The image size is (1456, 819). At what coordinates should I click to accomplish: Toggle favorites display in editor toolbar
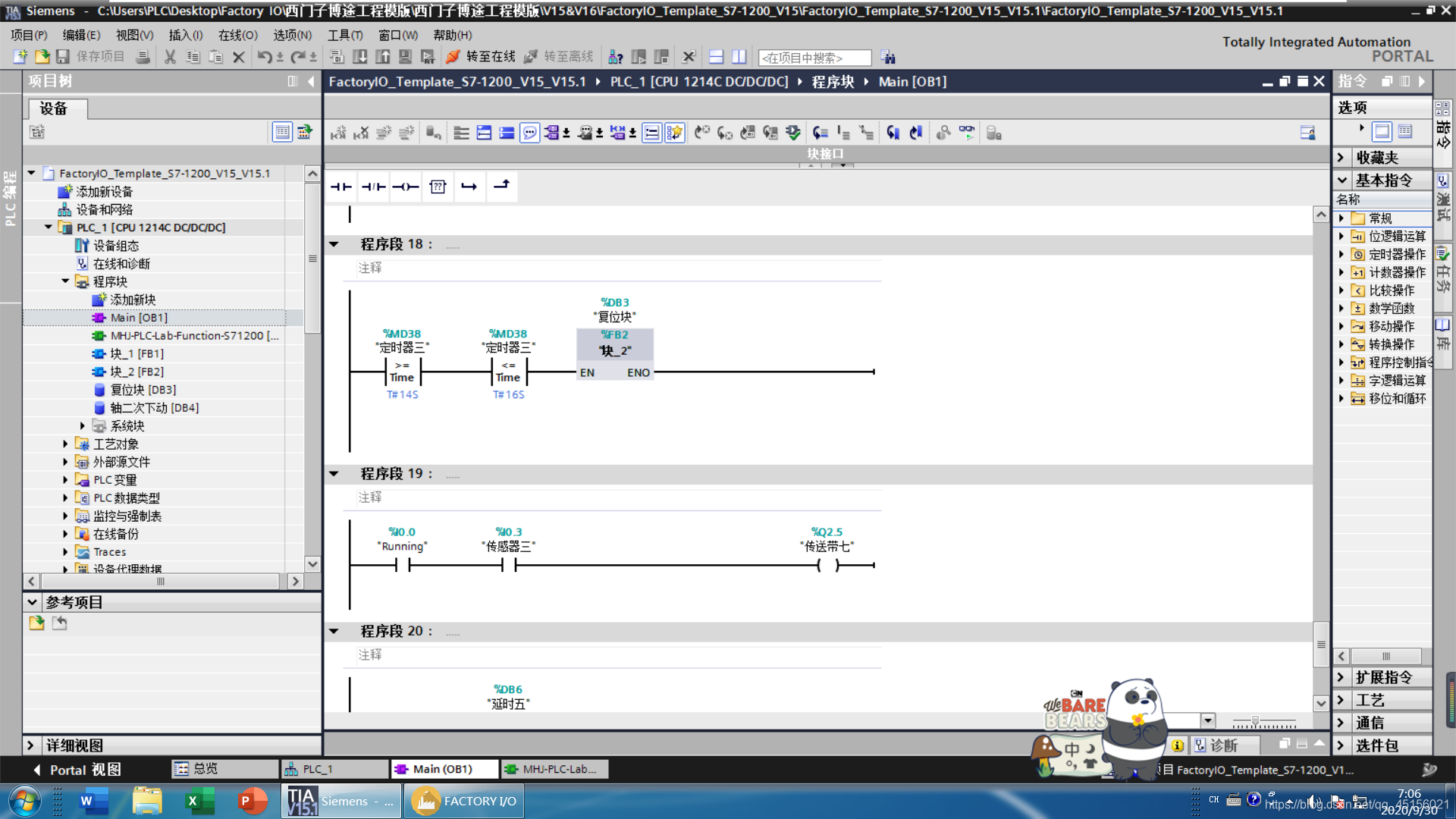pyautogui.click(x=674, y=133)
